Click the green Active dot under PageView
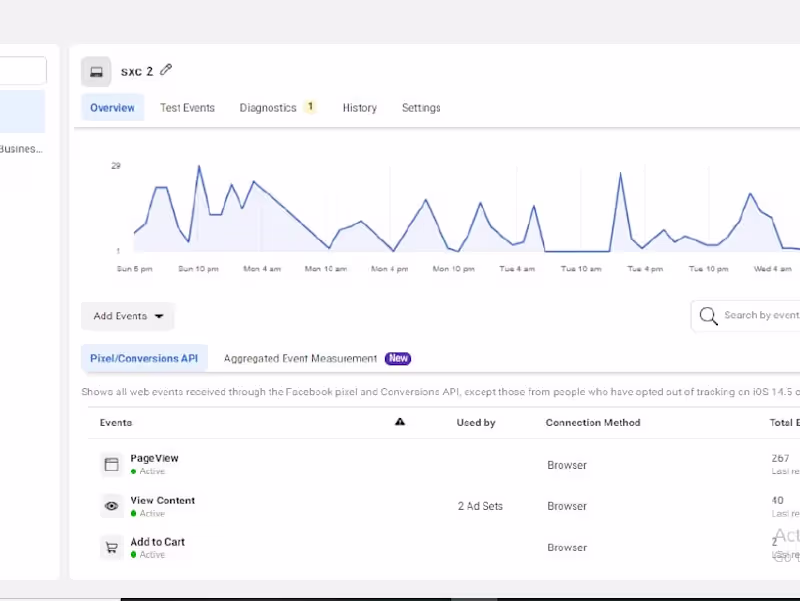 [133, 471]
